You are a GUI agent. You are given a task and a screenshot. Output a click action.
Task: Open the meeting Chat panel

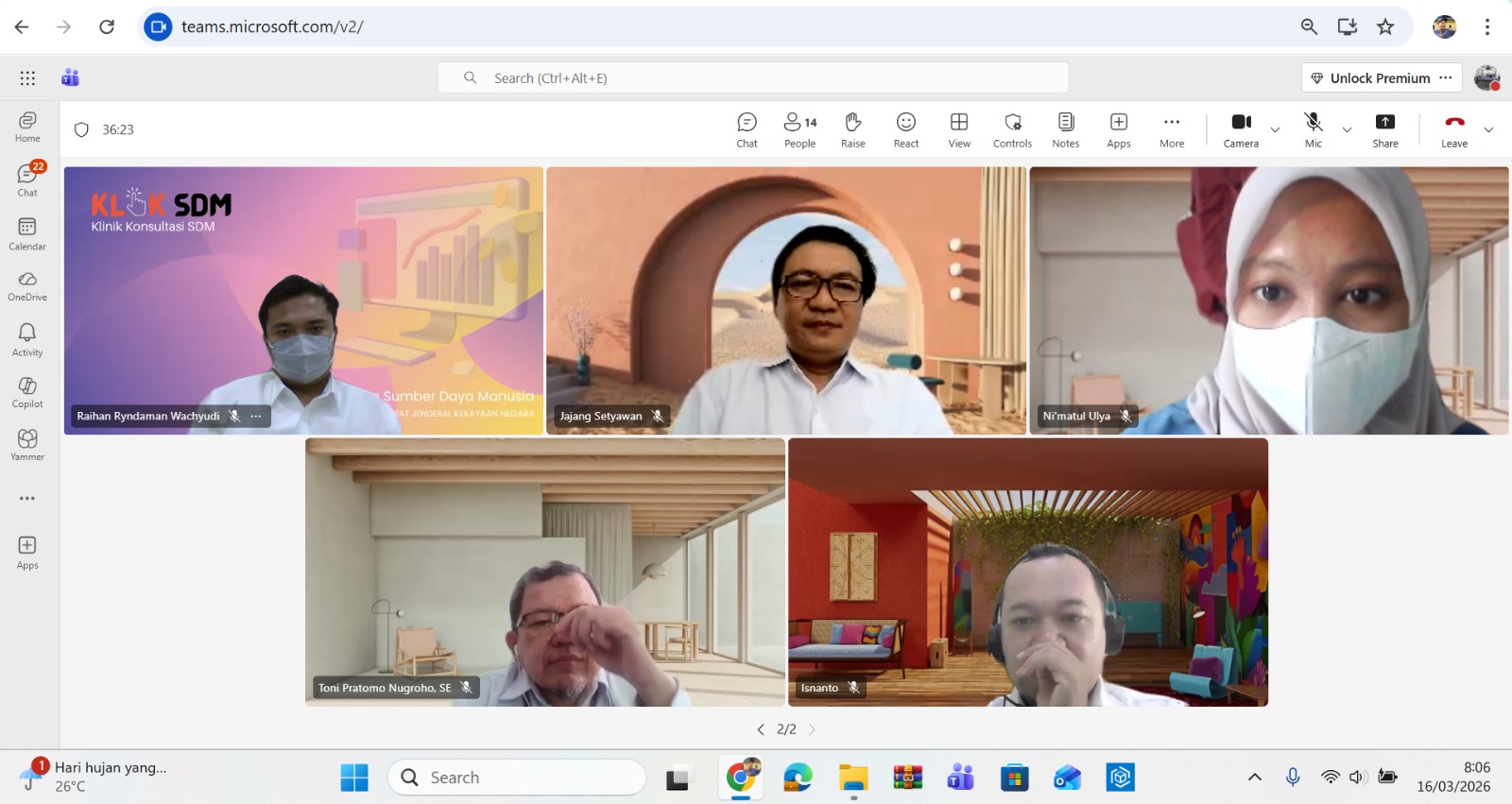pyautogui.click(x=747, y=129)
